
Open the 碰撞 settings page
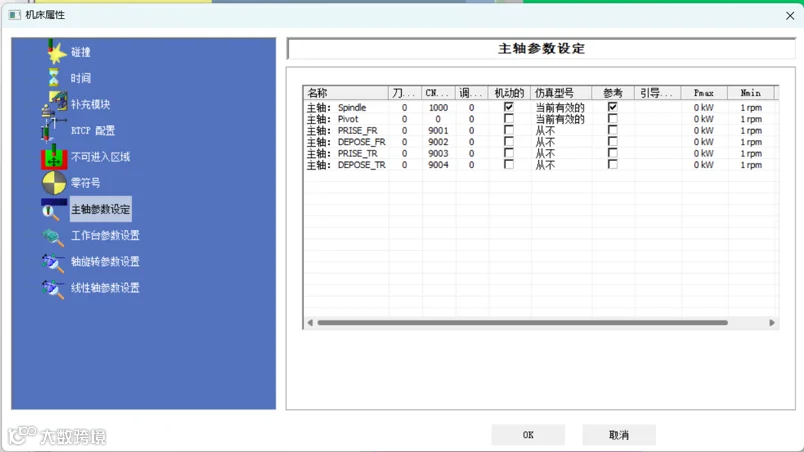[x=81, y=52]
